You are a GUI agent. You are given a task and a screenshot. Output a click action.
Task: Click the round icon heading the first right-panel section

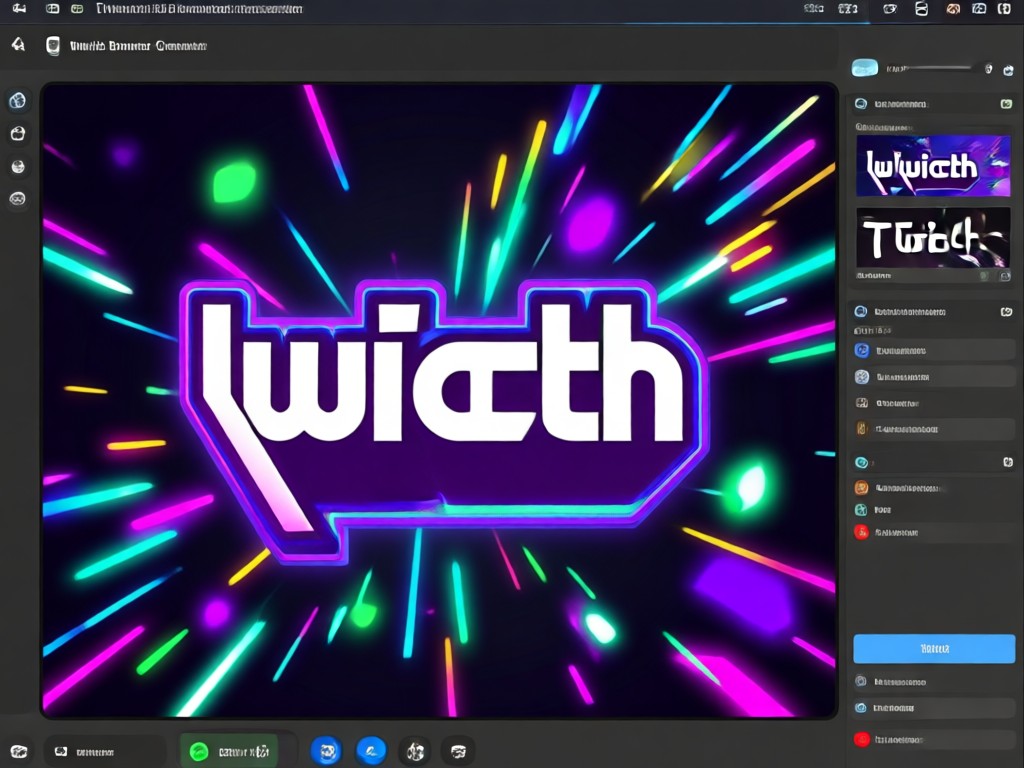(861, 104)
